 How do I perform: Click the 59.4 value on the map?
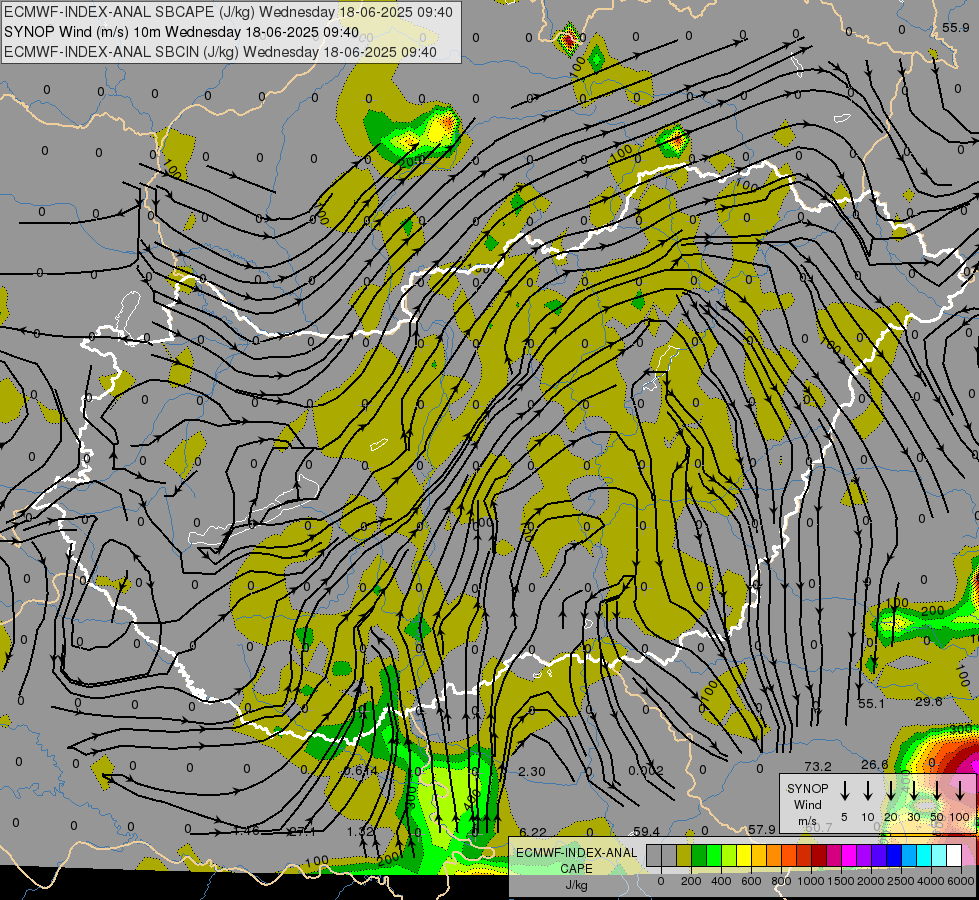click(646, 831)
